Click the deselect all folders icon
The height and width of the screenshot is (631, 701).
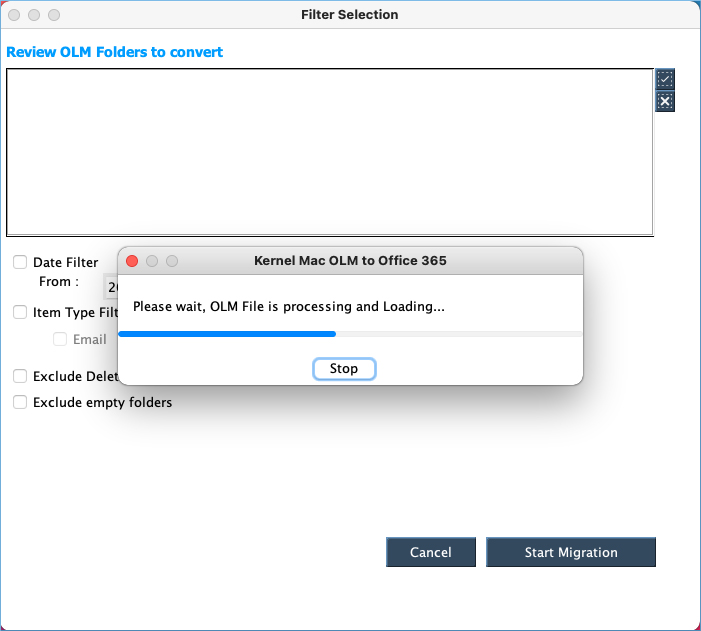(x=665, y=102)
